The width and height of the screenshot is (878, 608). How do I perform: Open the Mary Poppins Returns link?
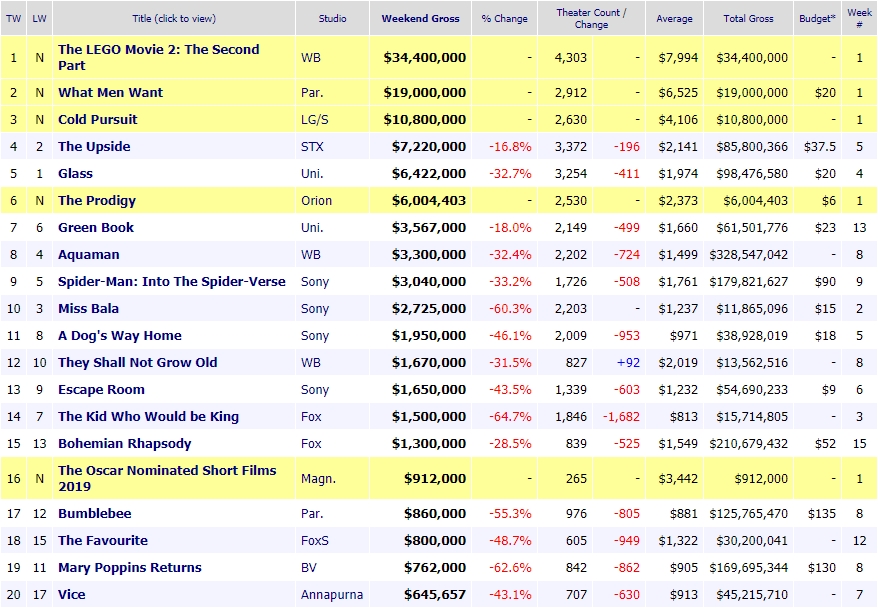point(130,567)
